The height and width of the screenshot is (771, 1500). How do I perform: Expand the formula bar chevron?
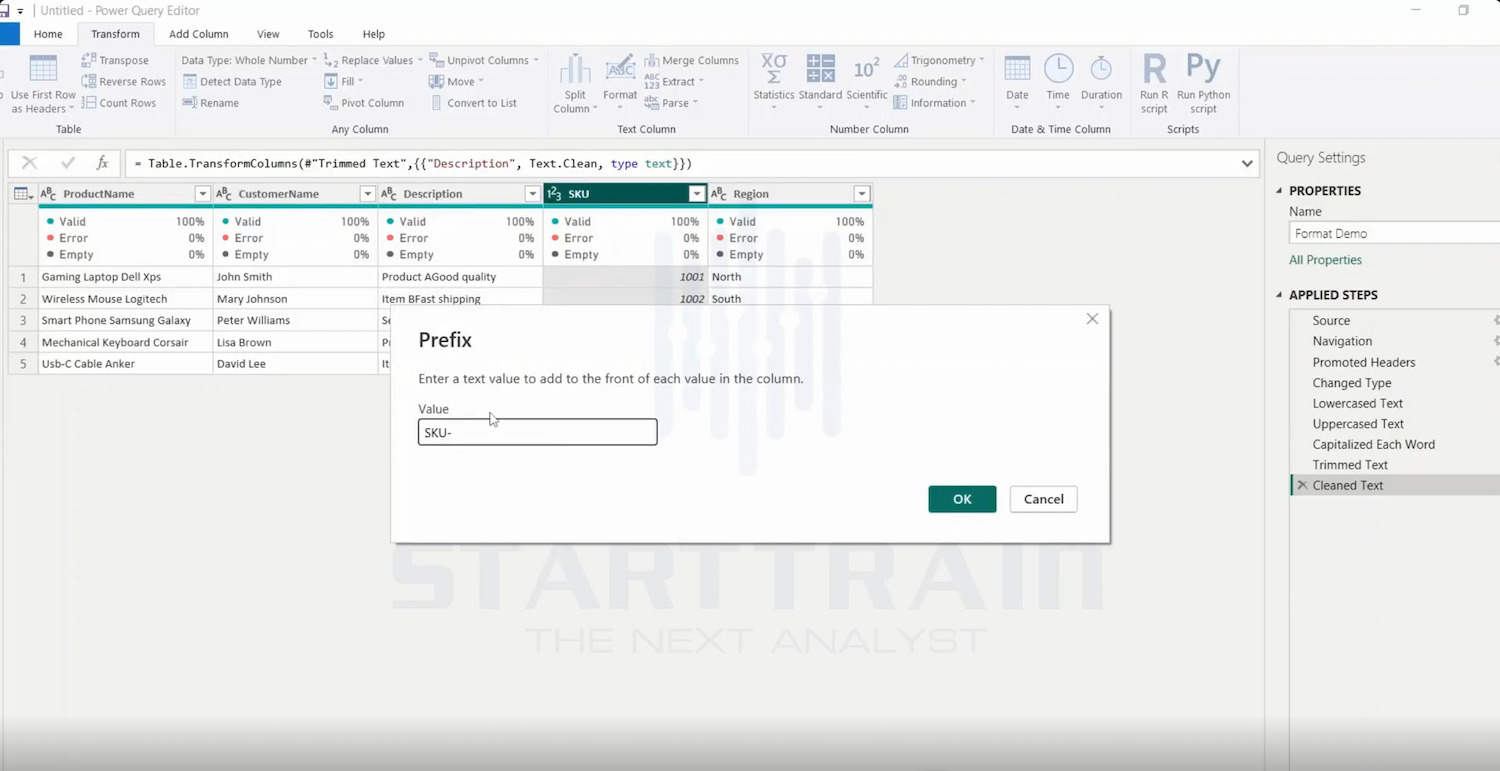pos(1247,163)
